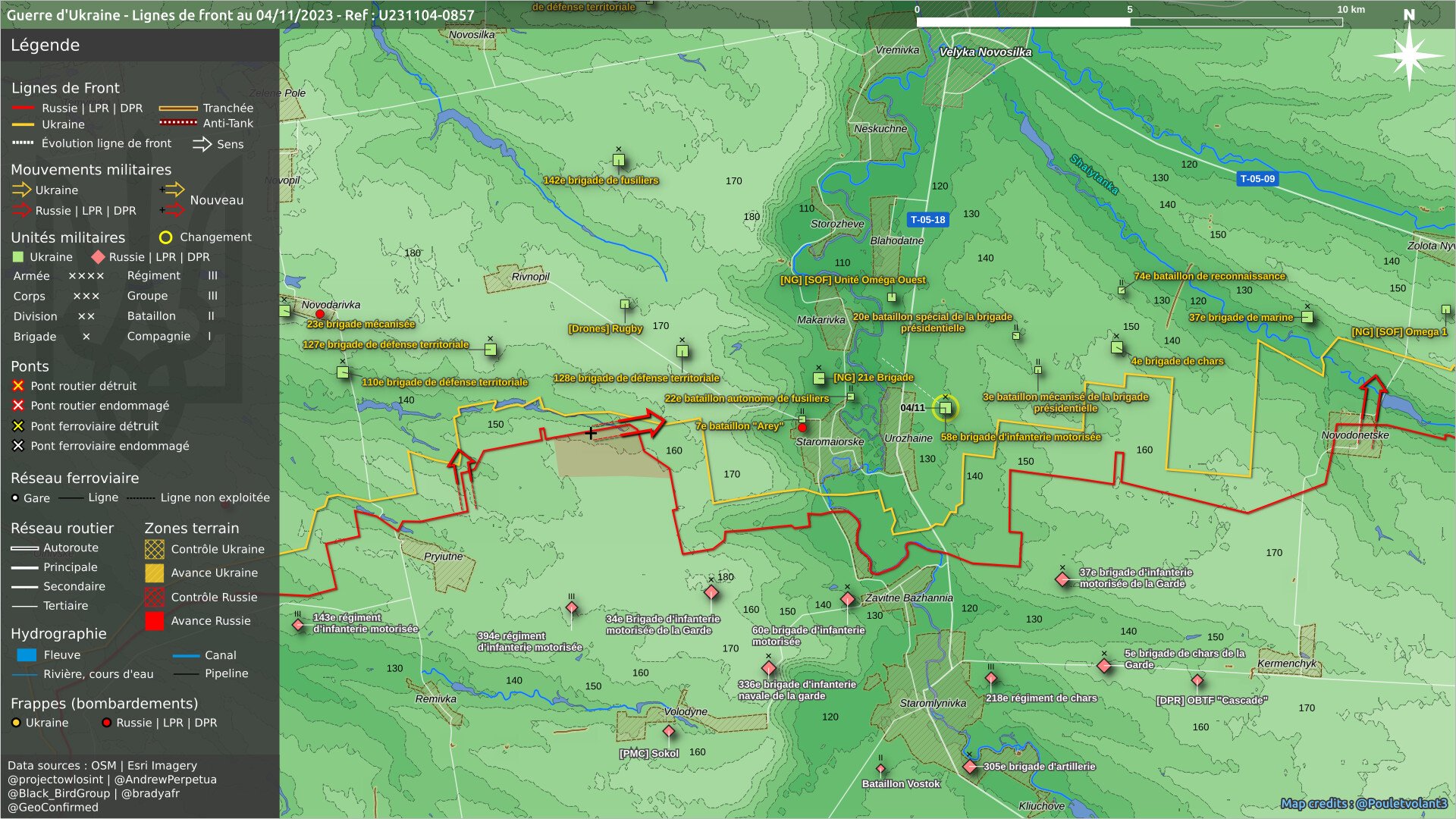Click the [PMC] Sokol red diamond marker
Image resolution: width=1456 pixels, height=819 pixels.
(x=669, y=732)
